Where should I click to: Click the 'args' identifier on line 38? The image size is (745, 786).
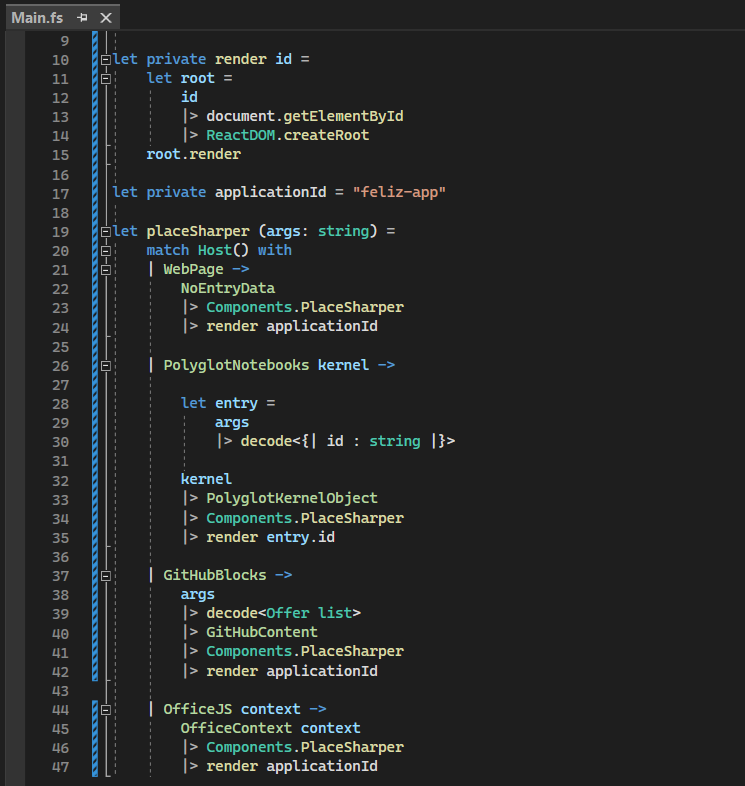198,595
